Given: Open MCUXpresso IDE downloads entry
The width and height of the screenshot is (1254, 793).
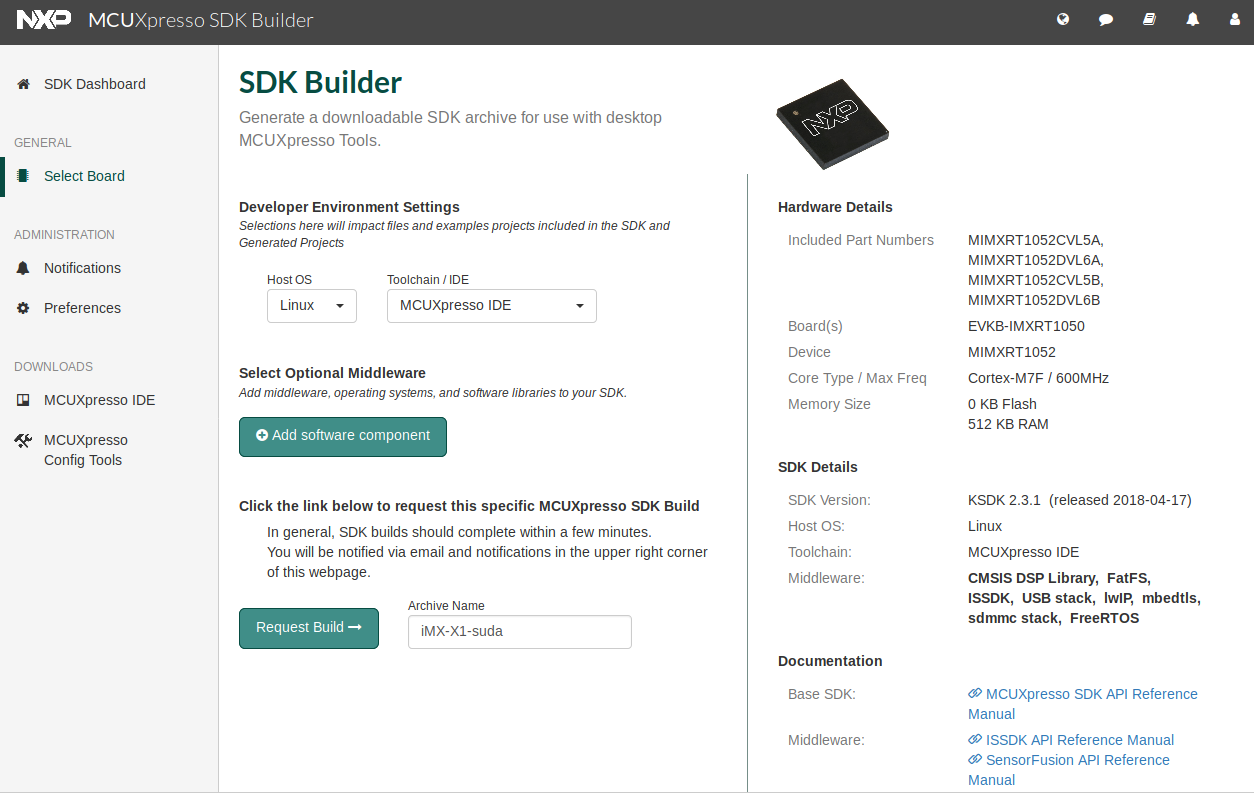Looking at the screenshot, I should click(99, 400).
